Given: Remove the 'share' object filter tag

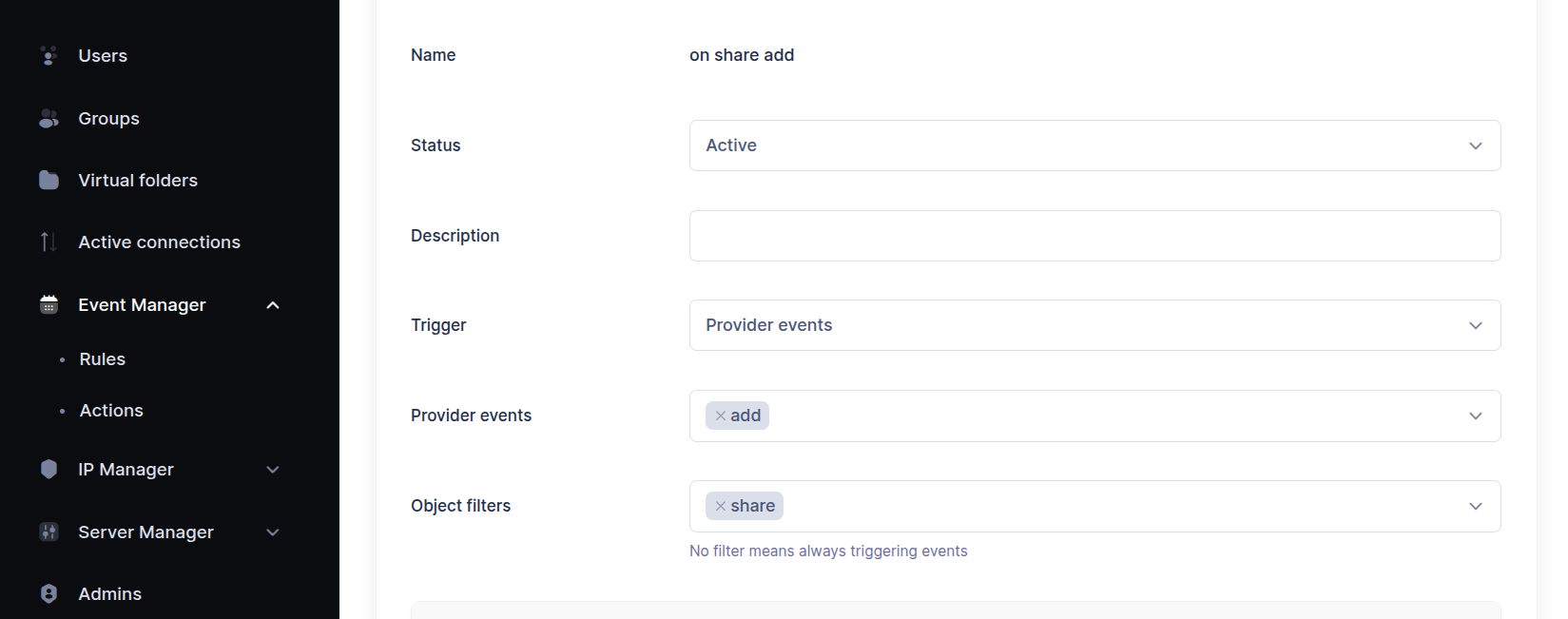Looking at the screenshot, I should click(721, 506).
